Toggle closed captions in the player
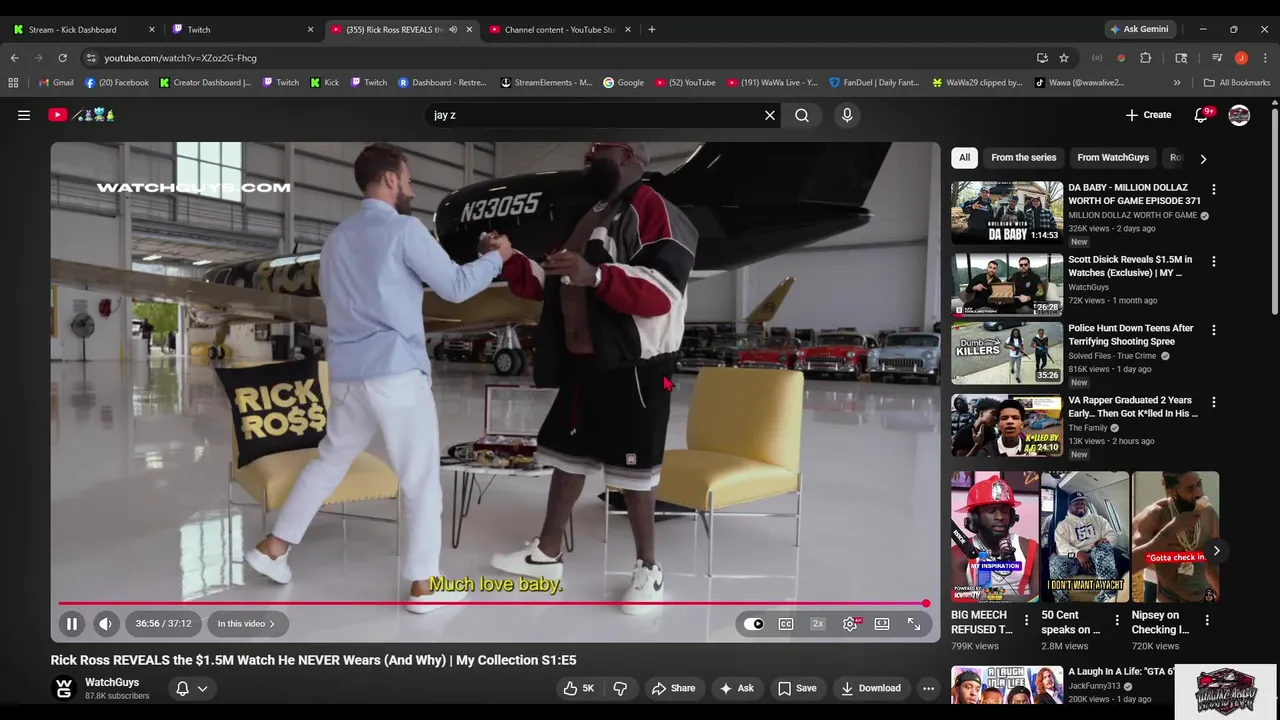The image size is (1280, 720). 786,624
